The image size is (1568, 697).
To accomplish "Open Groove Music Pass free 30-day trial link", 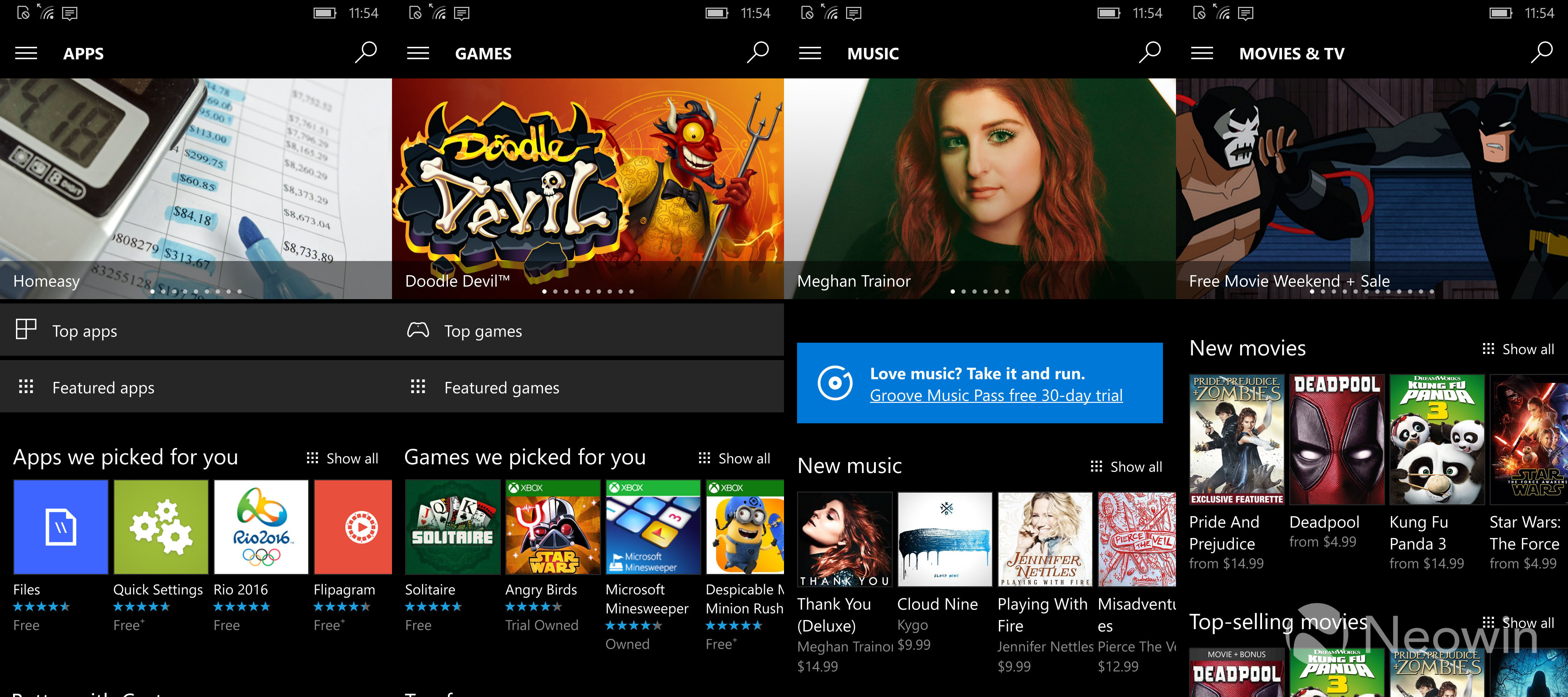I will click(x=996, y=396).
